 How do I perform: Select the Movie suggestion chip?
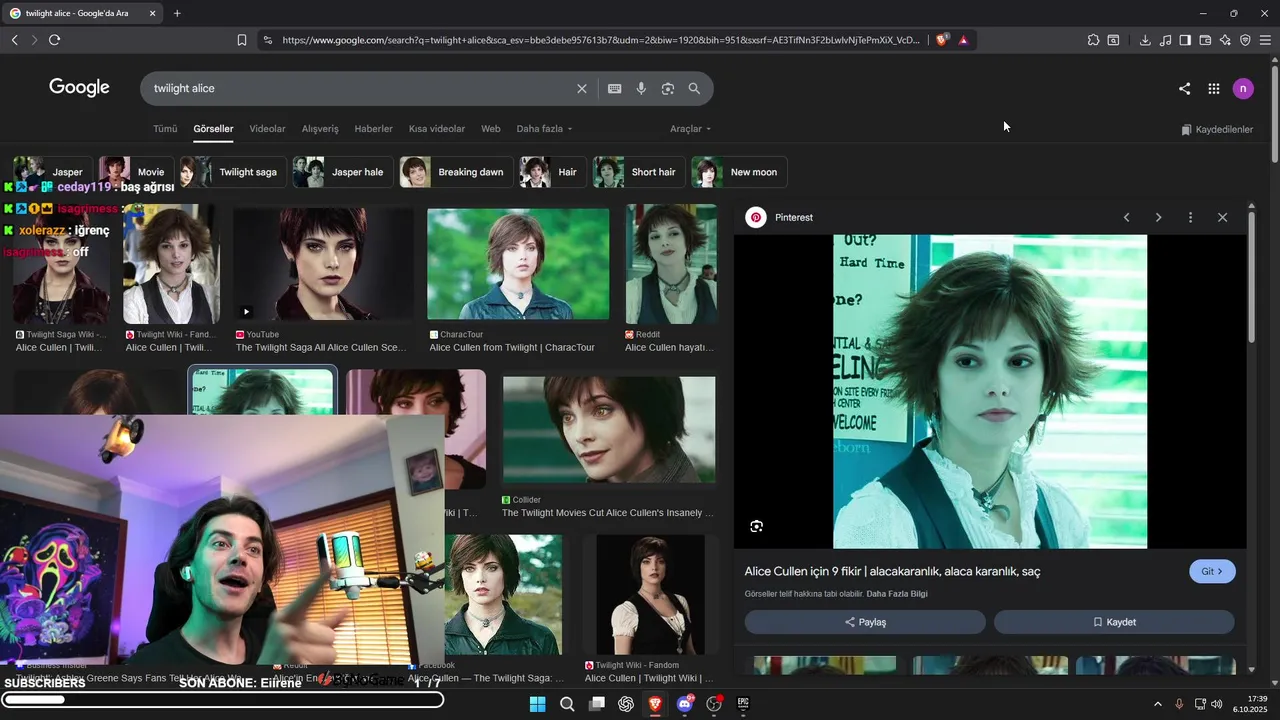(135, 172)
